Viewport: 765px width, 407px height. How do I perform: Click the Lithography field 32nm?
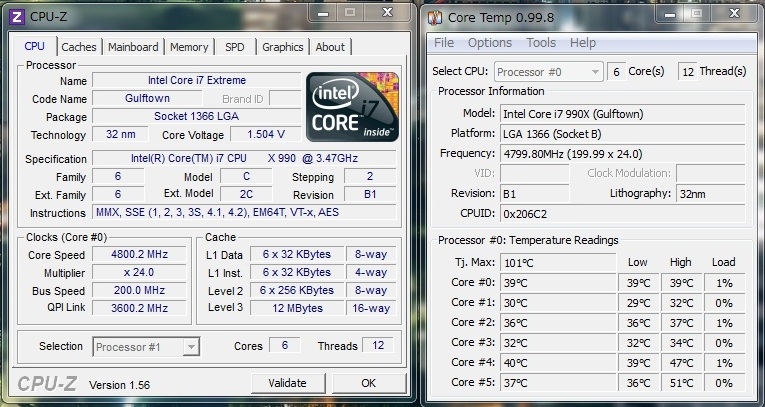(x=710, y=194)
